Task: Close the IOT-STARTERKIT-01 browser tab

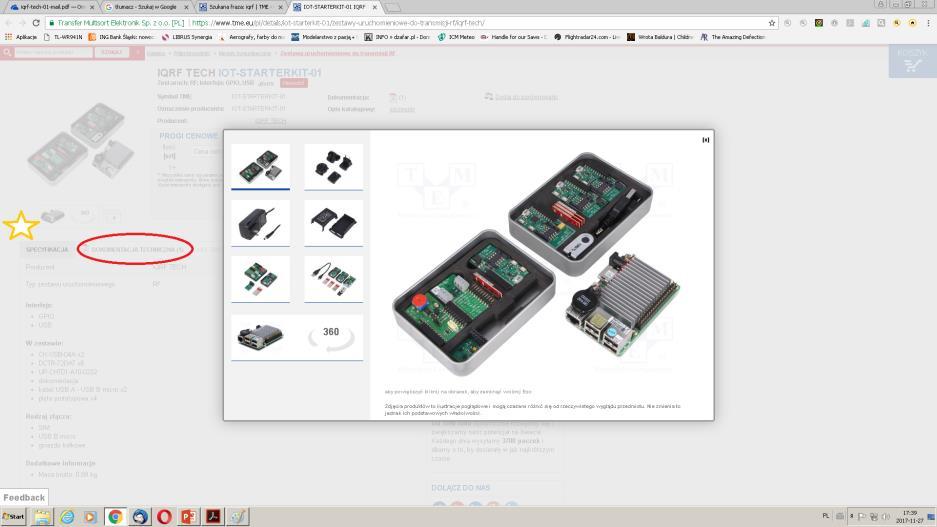Action: (375, 7)
